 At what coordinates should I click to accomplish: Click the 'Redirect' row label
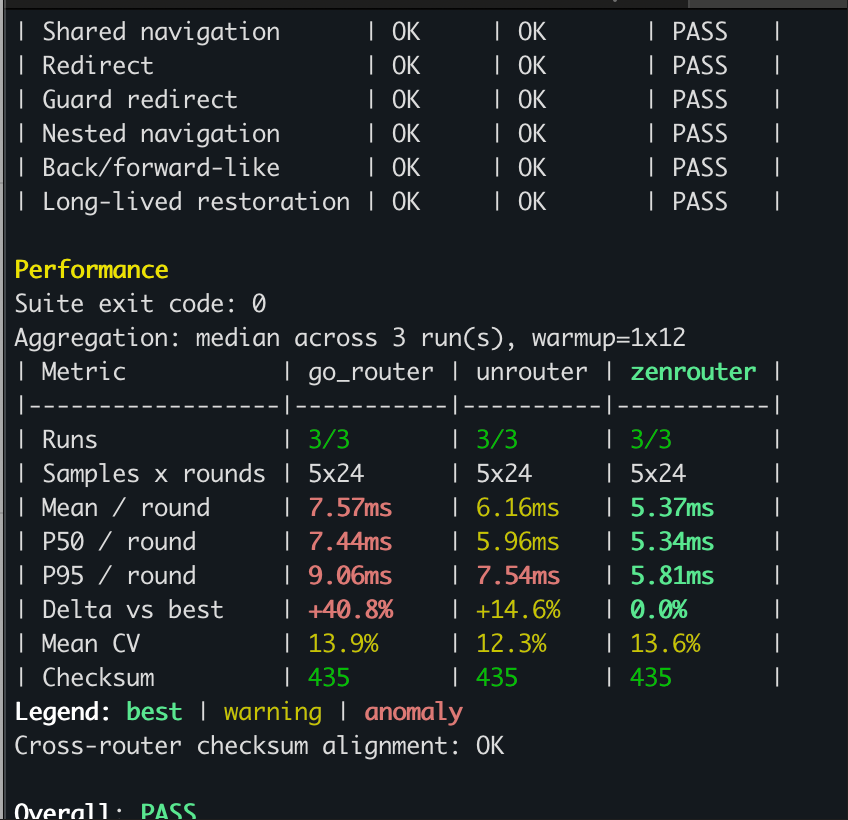tap(98, 65)
